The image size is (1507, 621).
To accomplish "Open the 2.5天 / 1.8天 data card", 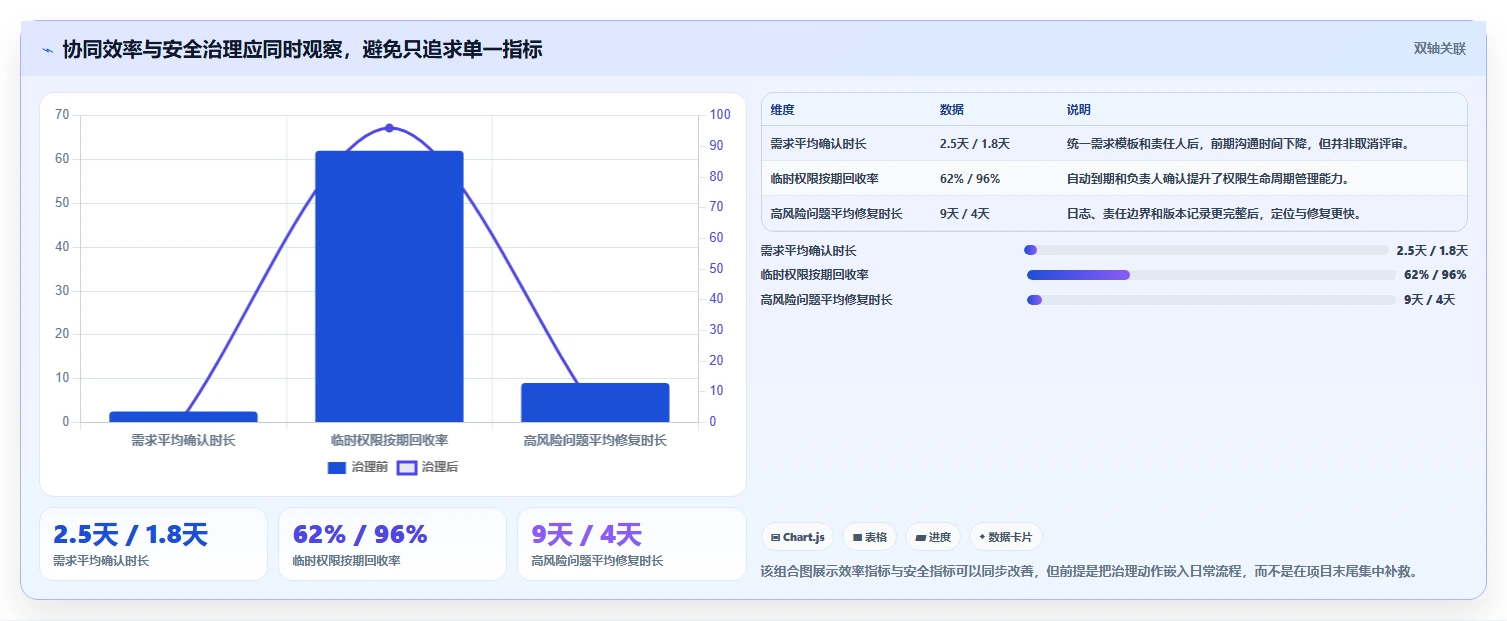I will [x=153, y=544].
